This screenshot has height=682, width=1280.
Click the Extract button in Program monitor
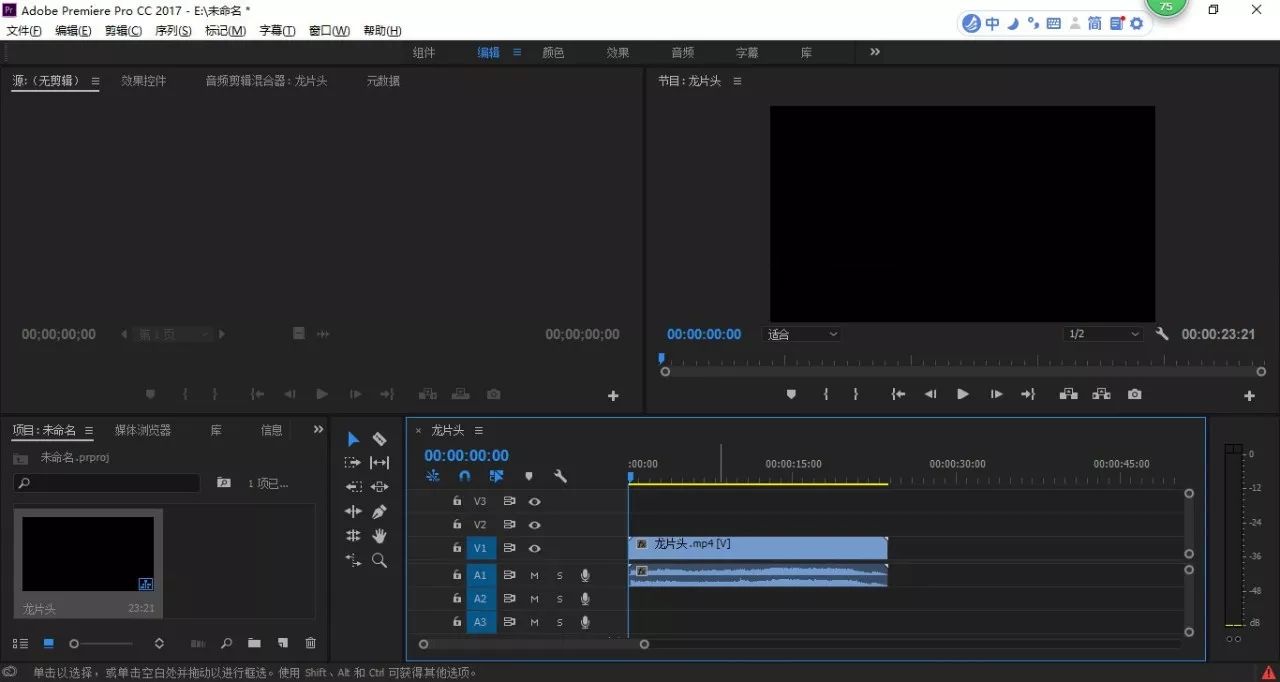1101,395
